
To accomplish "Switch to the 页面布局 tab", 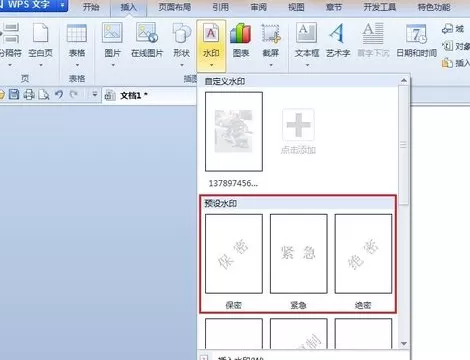I will tap(175, 7).
